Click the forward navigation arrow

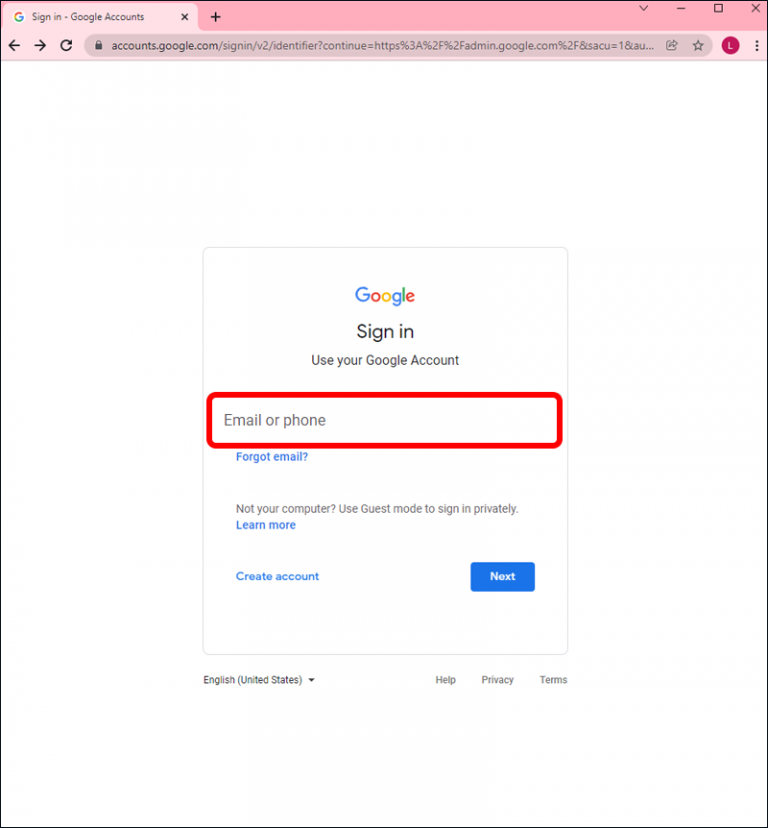coord(40,45)
